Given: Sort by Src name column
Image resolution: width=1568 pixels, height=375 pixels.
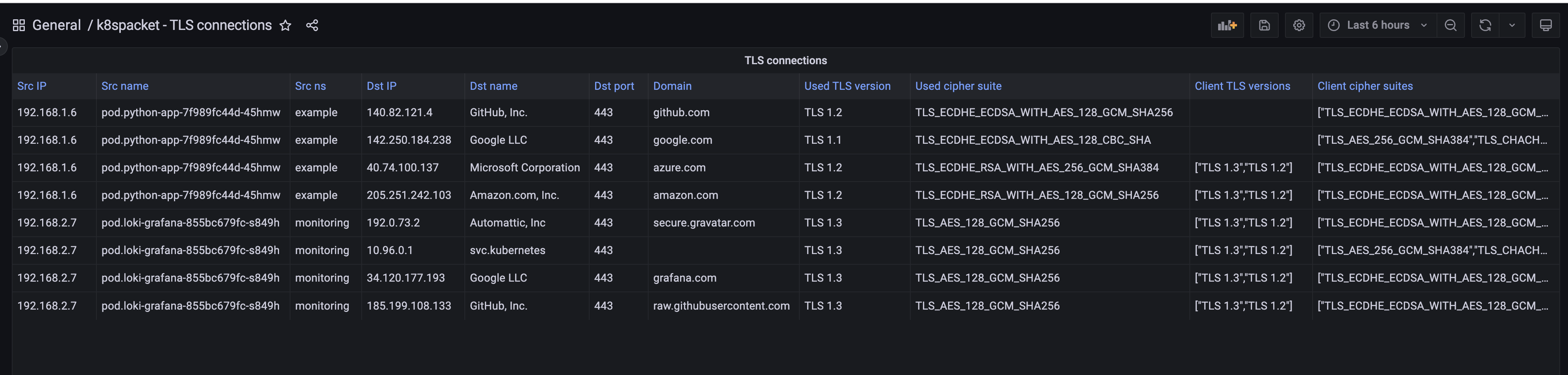Looking at the screenshot, I should coord(125,86).
